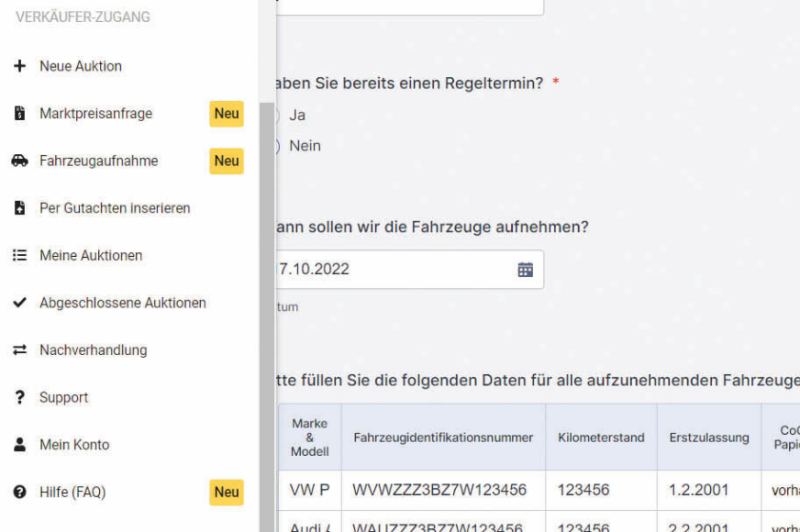
Task: Click the plus icon beside Neue Auktion
Action: point(19,66)
